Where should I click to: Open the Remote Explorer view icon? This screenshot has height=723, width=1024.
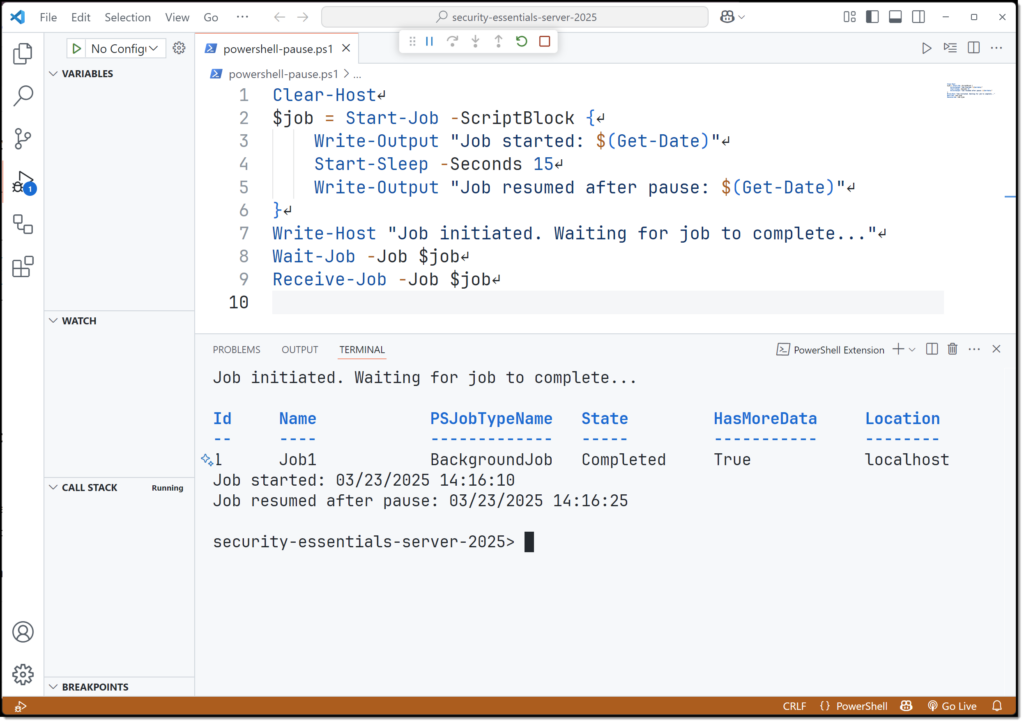pyautogui.click(x=23, y=225)
